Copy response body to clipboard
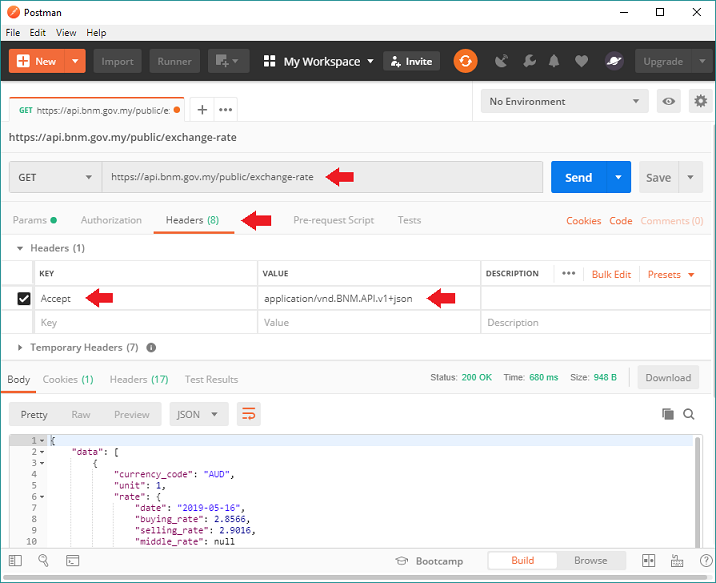 (x=668, y=414)
